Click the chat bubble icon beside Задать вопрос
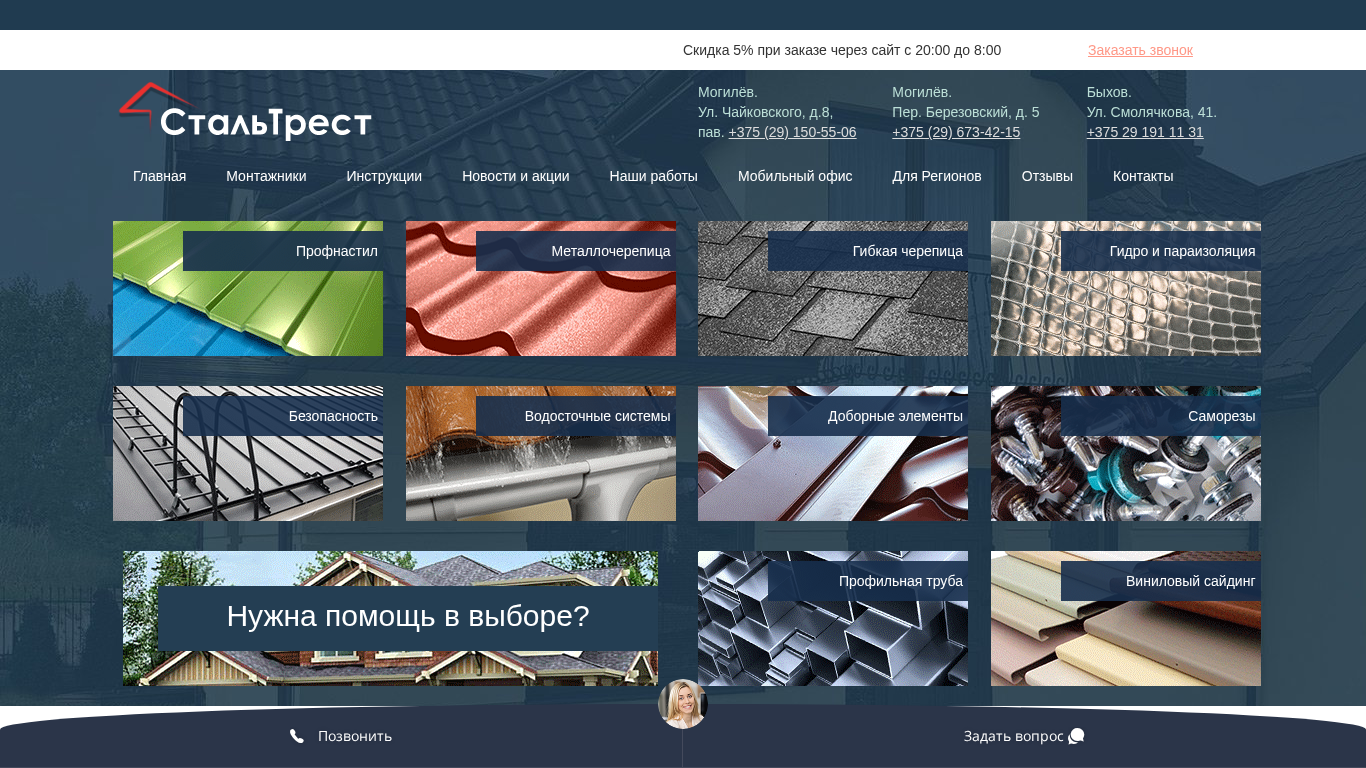 (x=1076, y=736)
